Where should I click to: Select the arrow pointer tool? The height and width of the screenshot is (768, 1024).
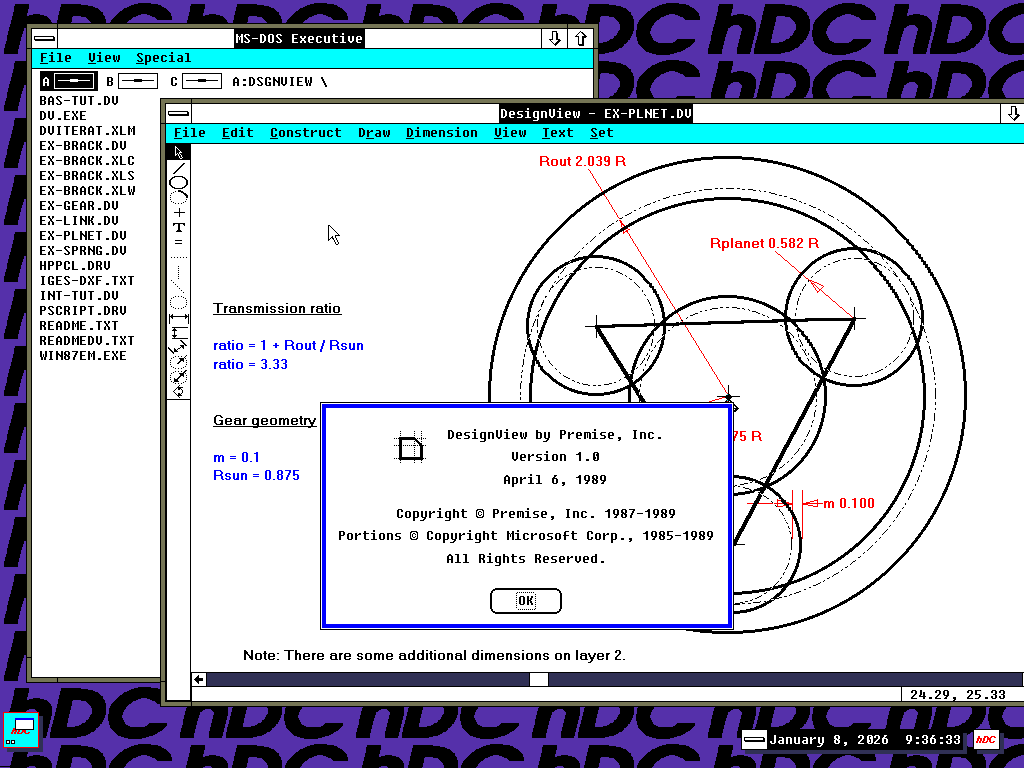[179, 152]
